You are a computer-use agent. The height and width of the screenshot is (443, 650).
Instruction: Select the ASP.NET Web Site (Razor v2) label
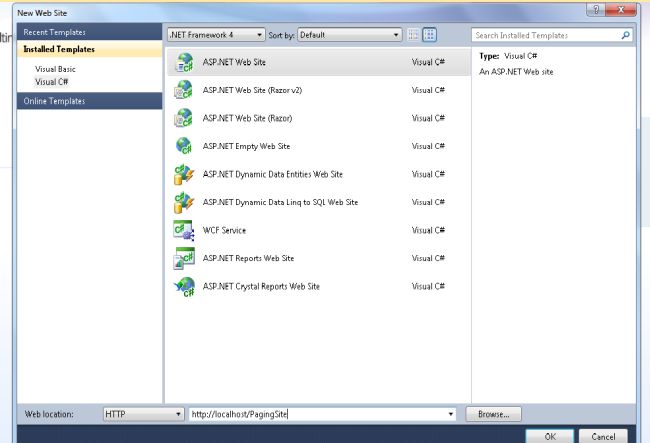pyautogui.click(x=252, y=90)
